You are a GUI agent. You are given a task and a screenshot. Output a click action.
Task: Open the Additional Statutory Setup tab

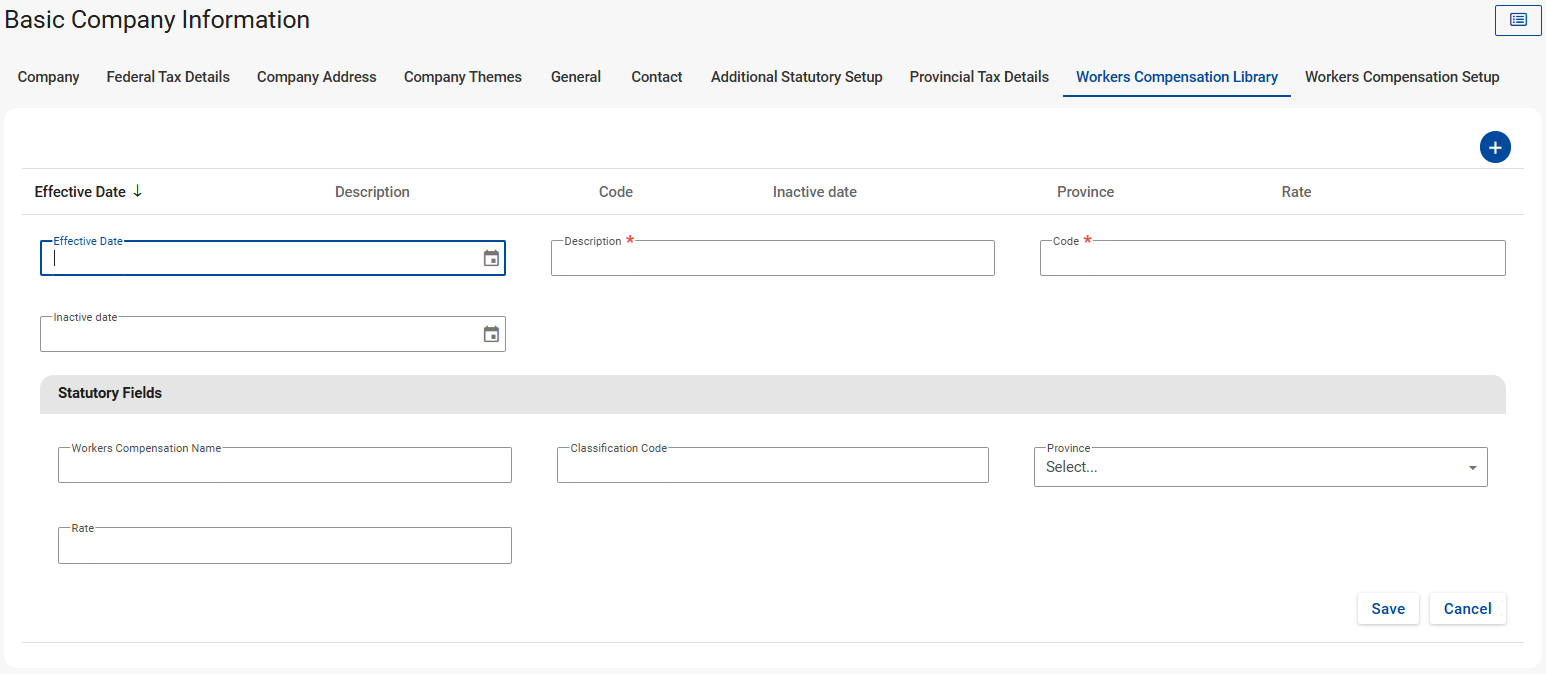(796, 77)
